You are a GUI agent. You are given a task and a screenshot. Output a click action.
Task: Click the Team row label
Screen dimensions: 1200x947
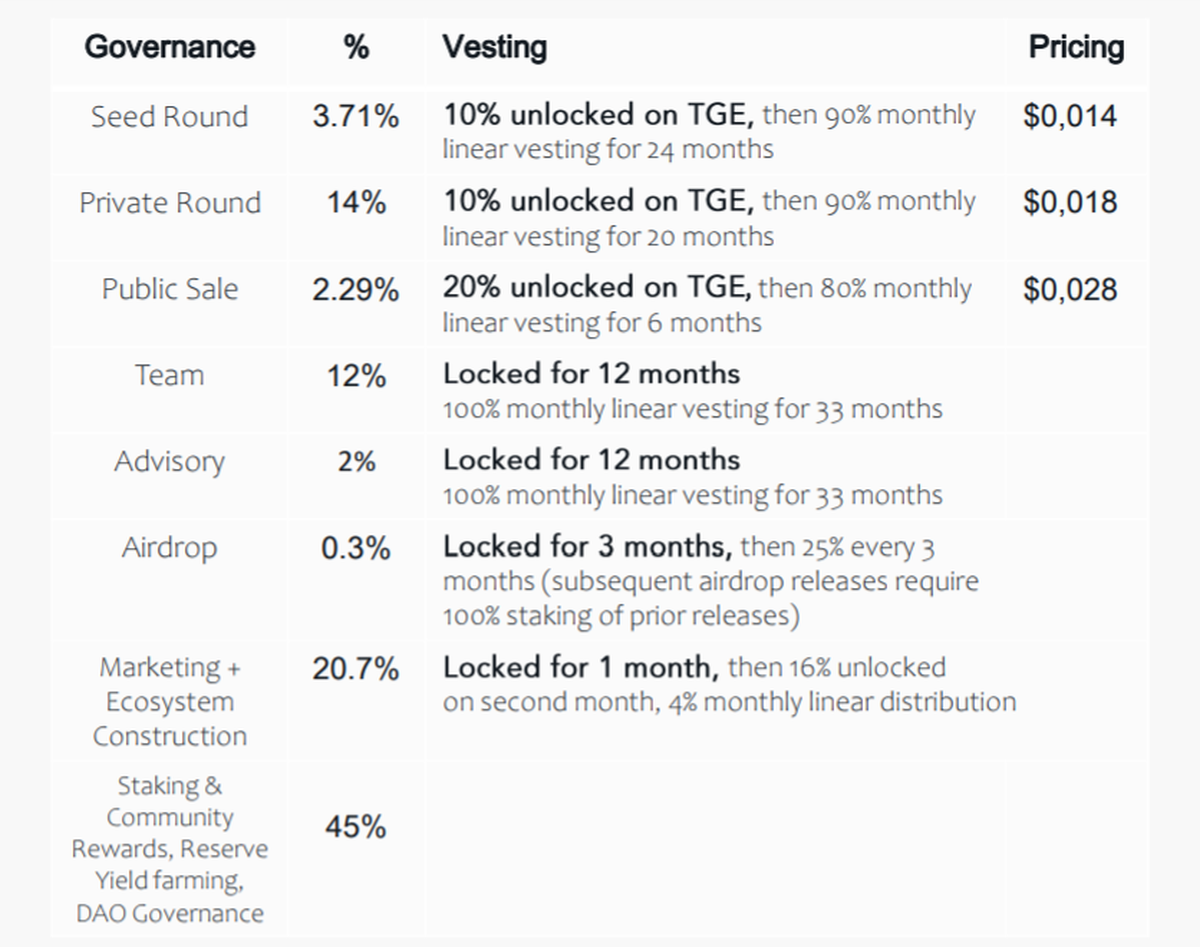coord(169,375)
